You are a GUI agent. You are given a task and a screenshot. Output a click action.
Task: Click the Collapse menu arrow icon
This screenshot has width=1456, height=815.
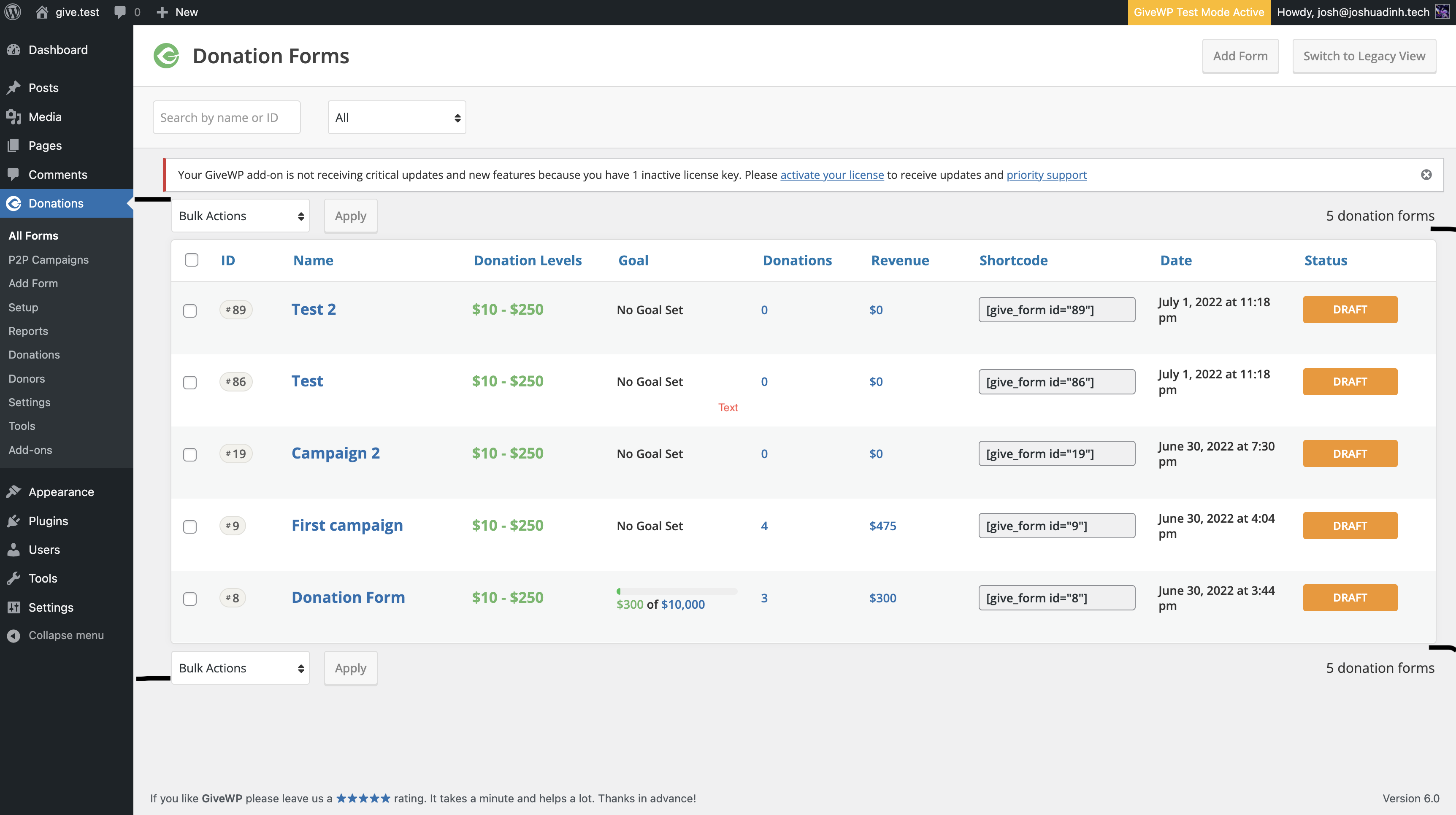click(14, 635)
